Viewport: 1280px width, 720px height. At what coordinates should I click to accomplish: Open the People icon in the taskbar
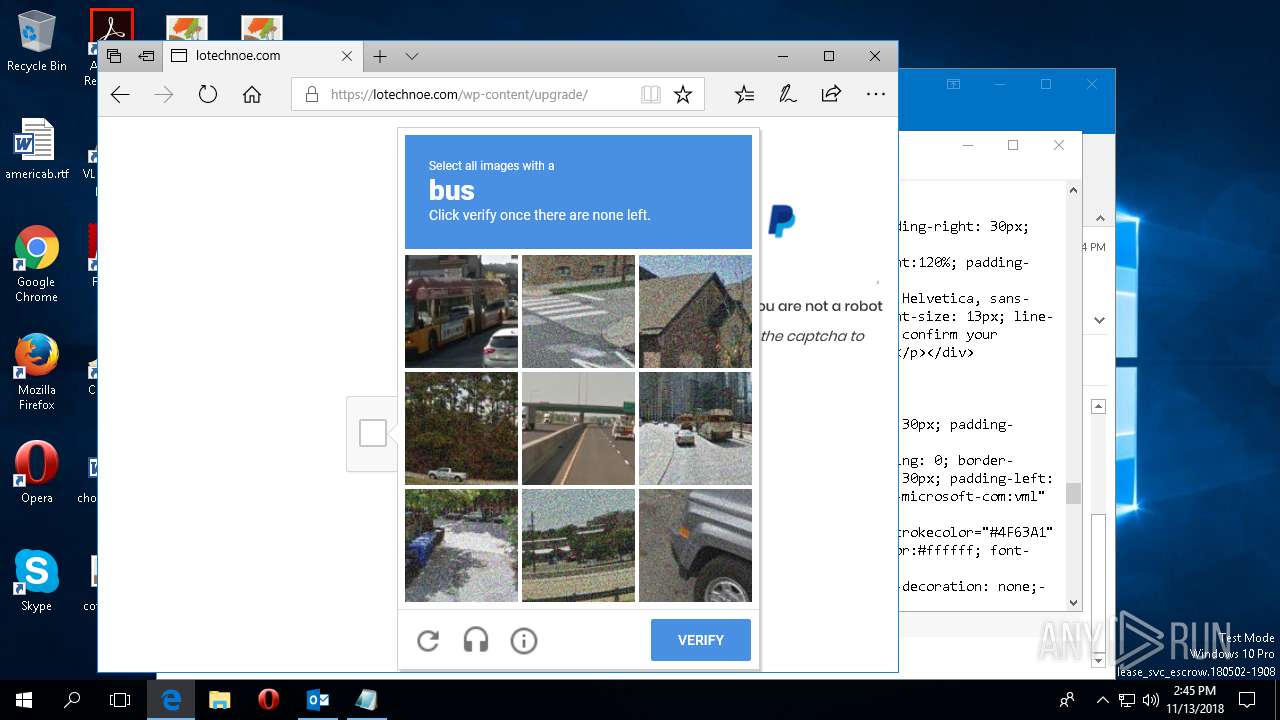click(1067, 700)
